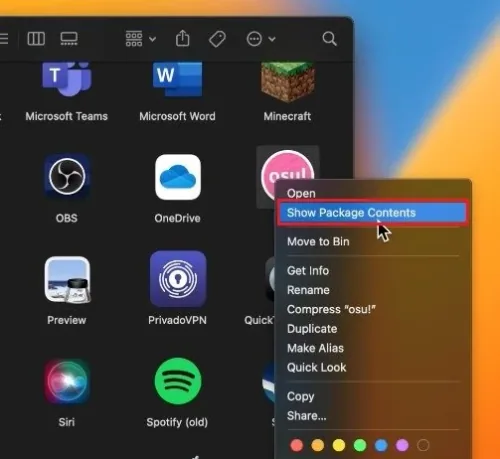Select the Microsoft Word app icon

point(177,79)
